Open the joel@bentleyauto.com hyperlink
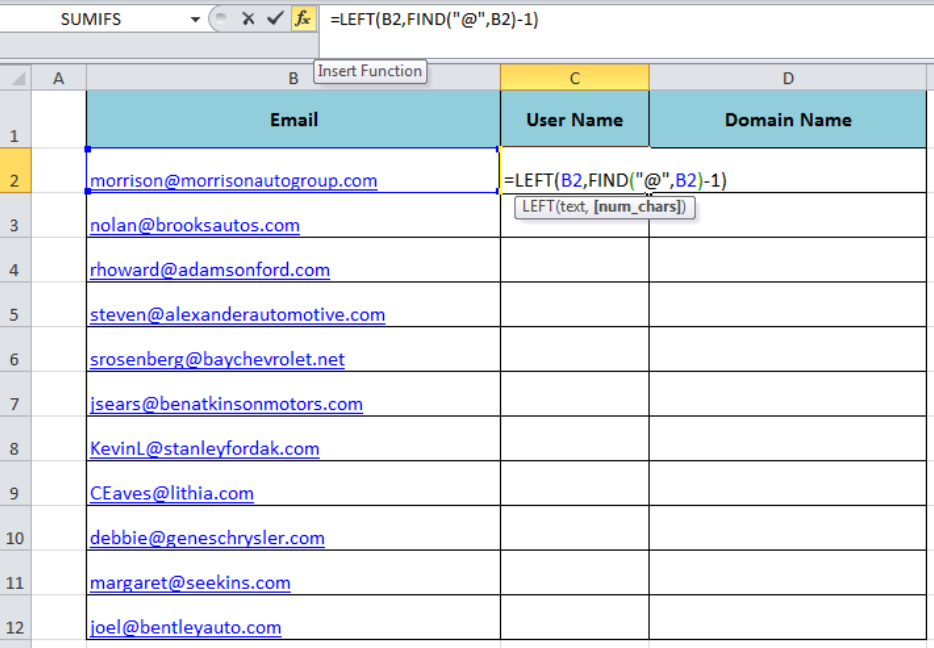 click(185, 627)
